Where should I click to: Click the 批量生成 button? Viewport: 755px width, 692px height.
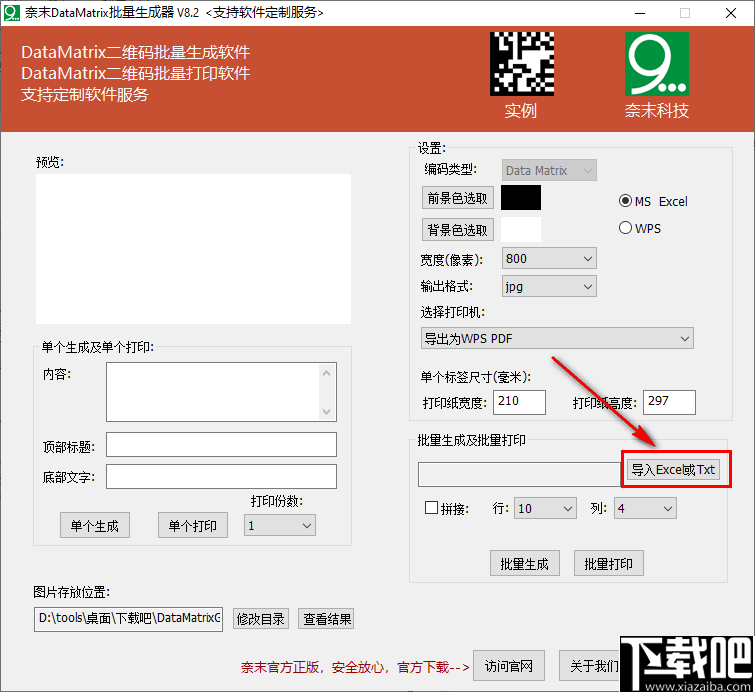525,563
